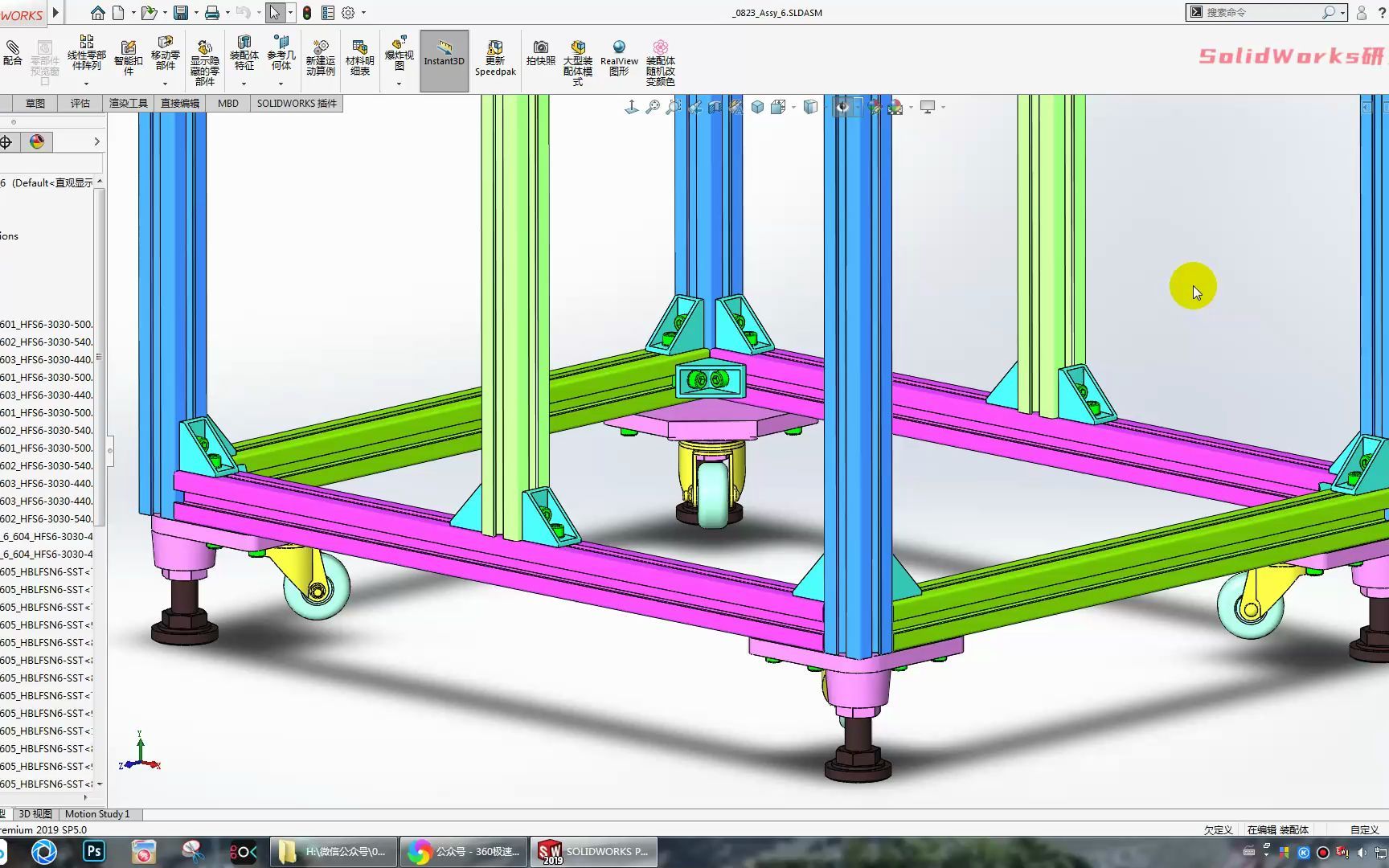Image resolution: width=1389 pixels, height=868 pixels.
Task: Switch to MBD tab
Action: point(228,104)
